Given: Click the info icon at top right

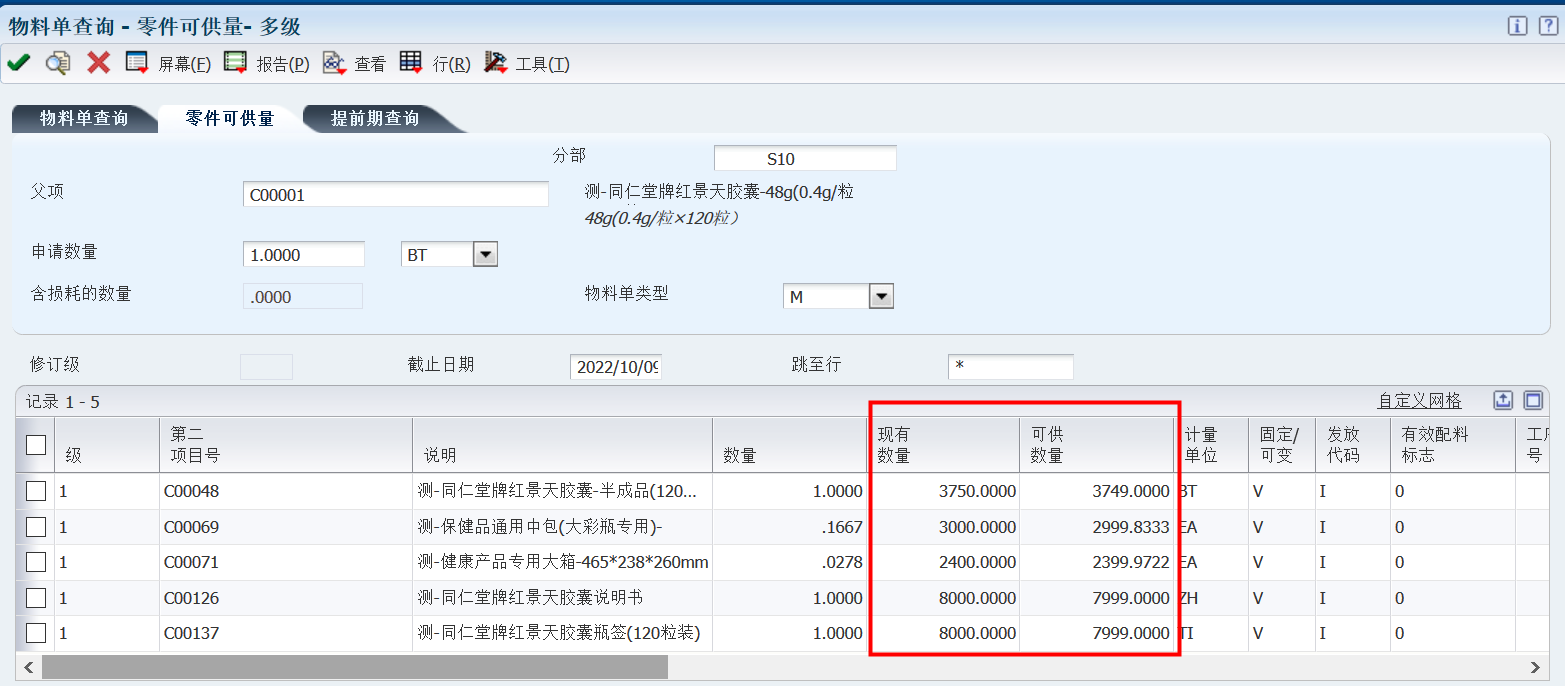Looking at the screenshot, I should 1517,26.
